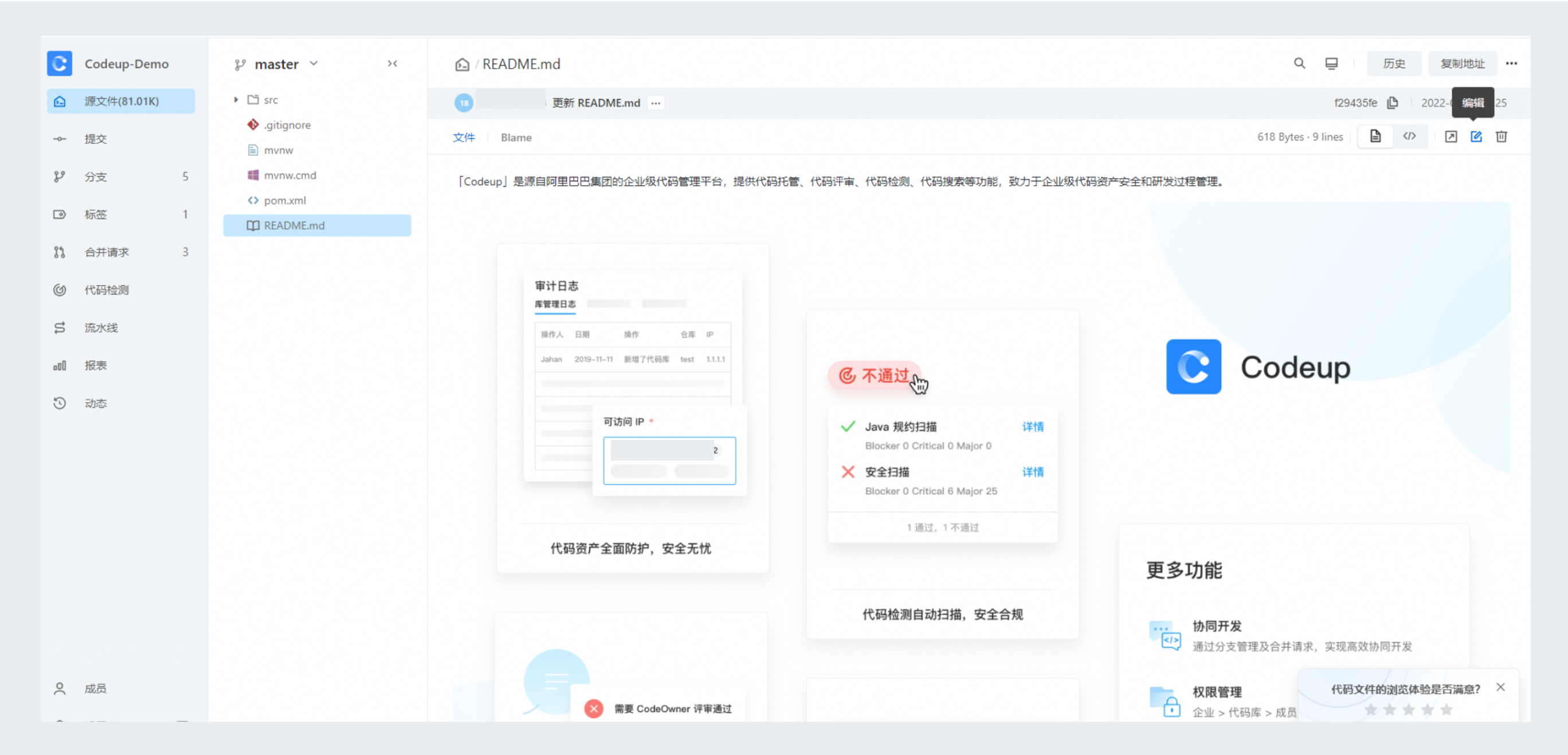
Task: Expand the src folder
Action: [236, 100]
